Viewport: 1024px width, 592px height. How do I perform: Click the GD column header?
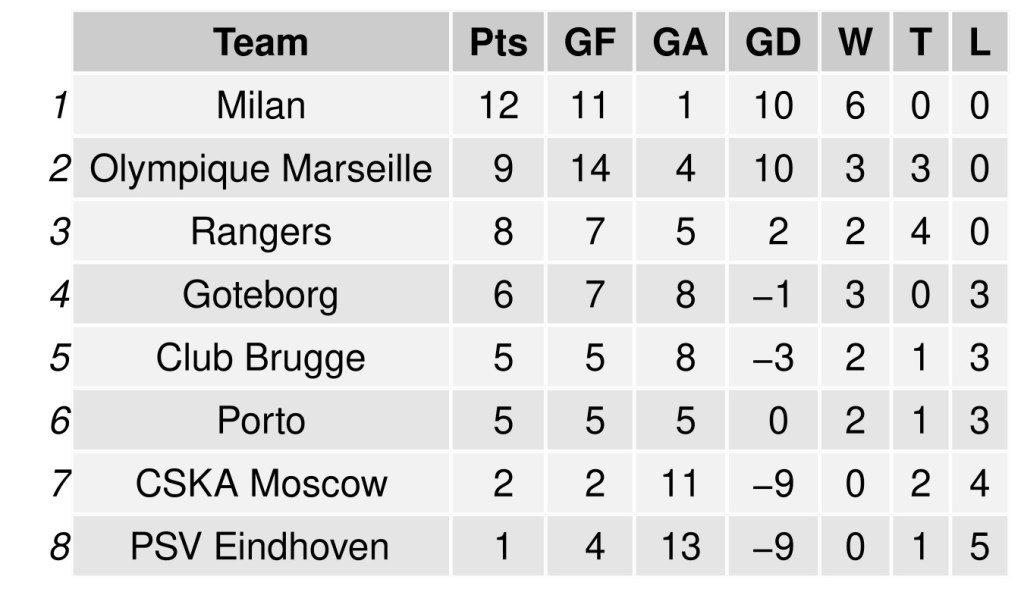pos(773,43)
